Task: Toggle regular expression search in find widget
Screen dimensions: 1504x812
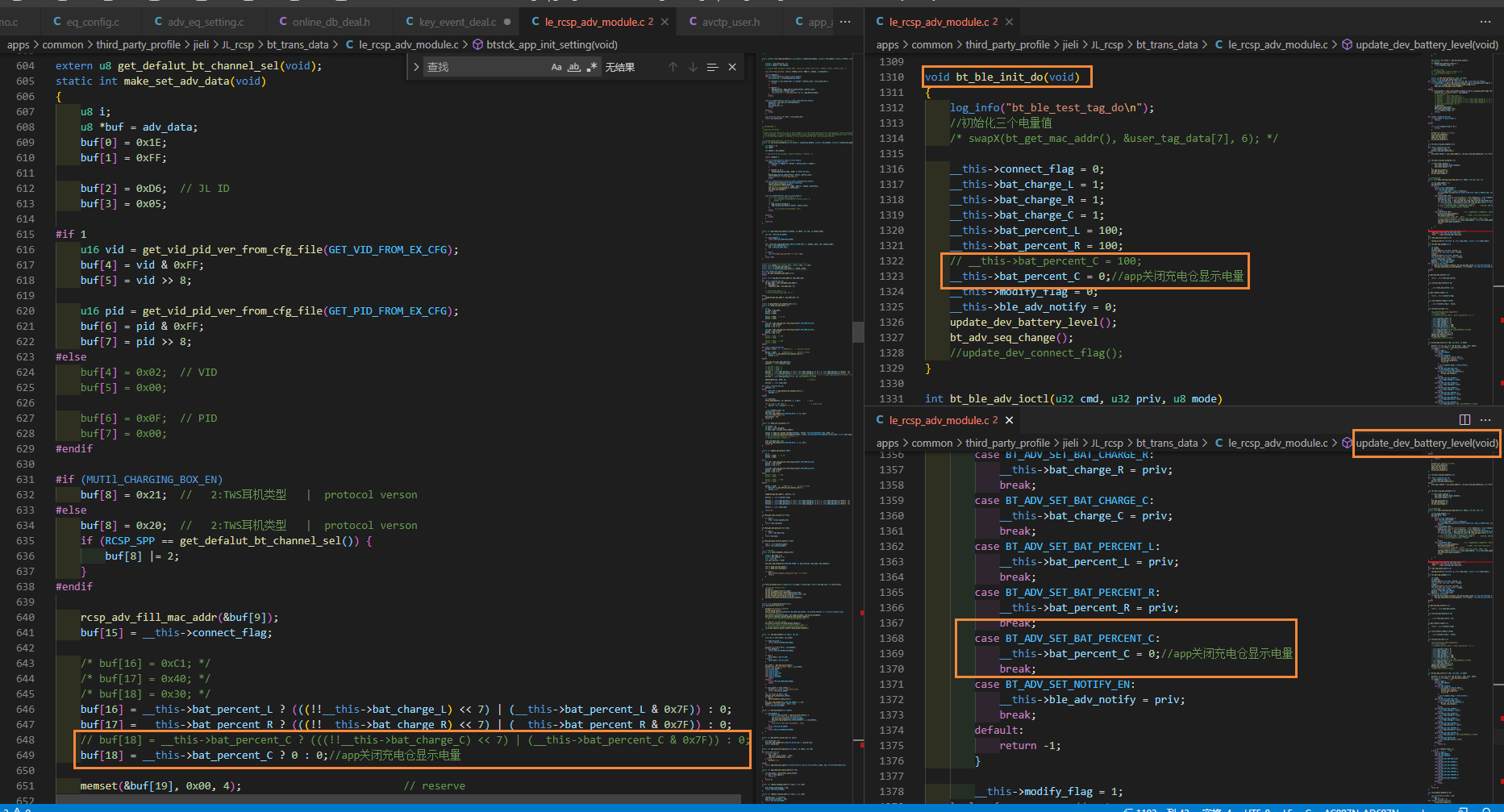Action: point(592,67)
